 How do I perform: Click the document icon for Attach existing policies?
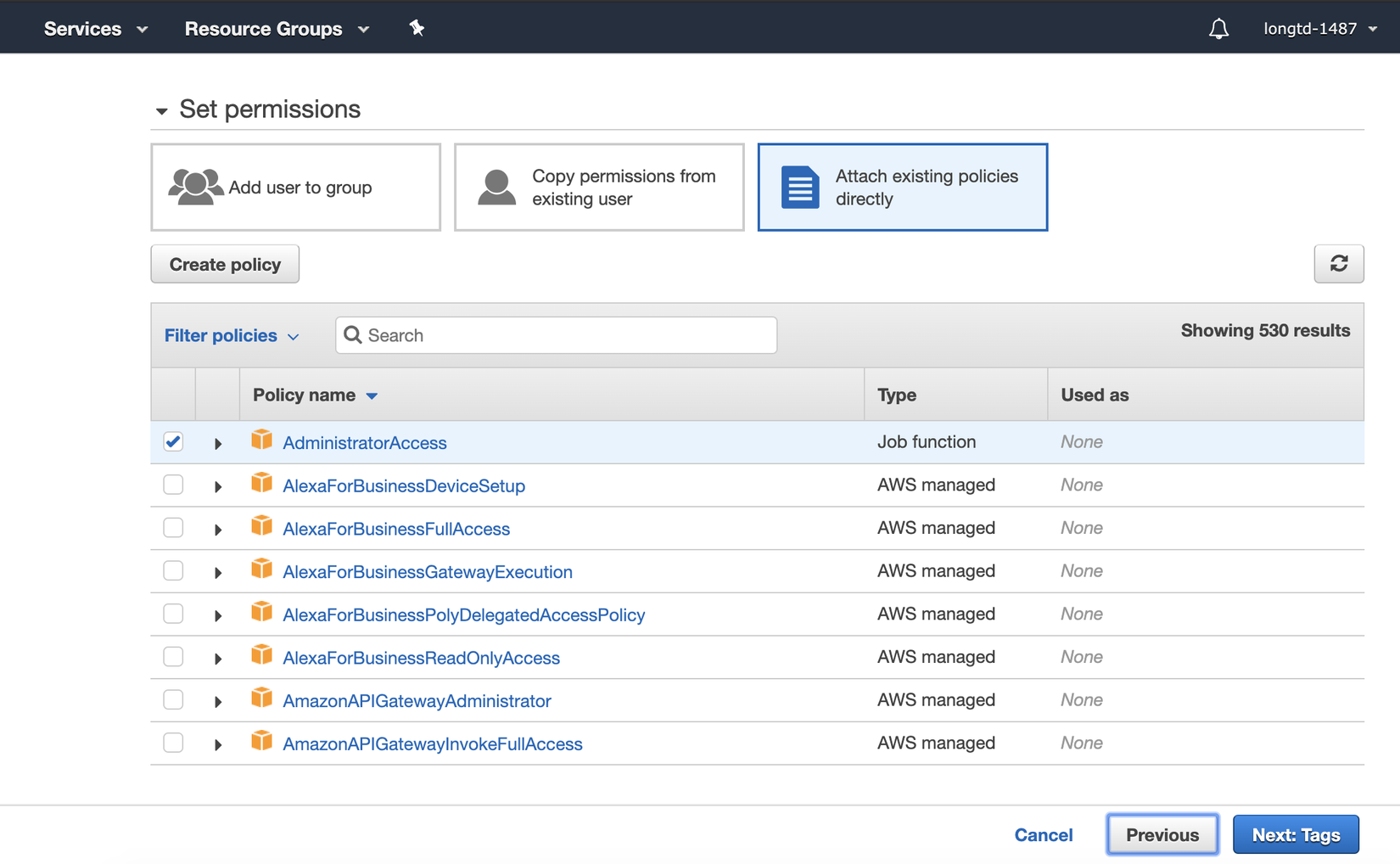799,187
